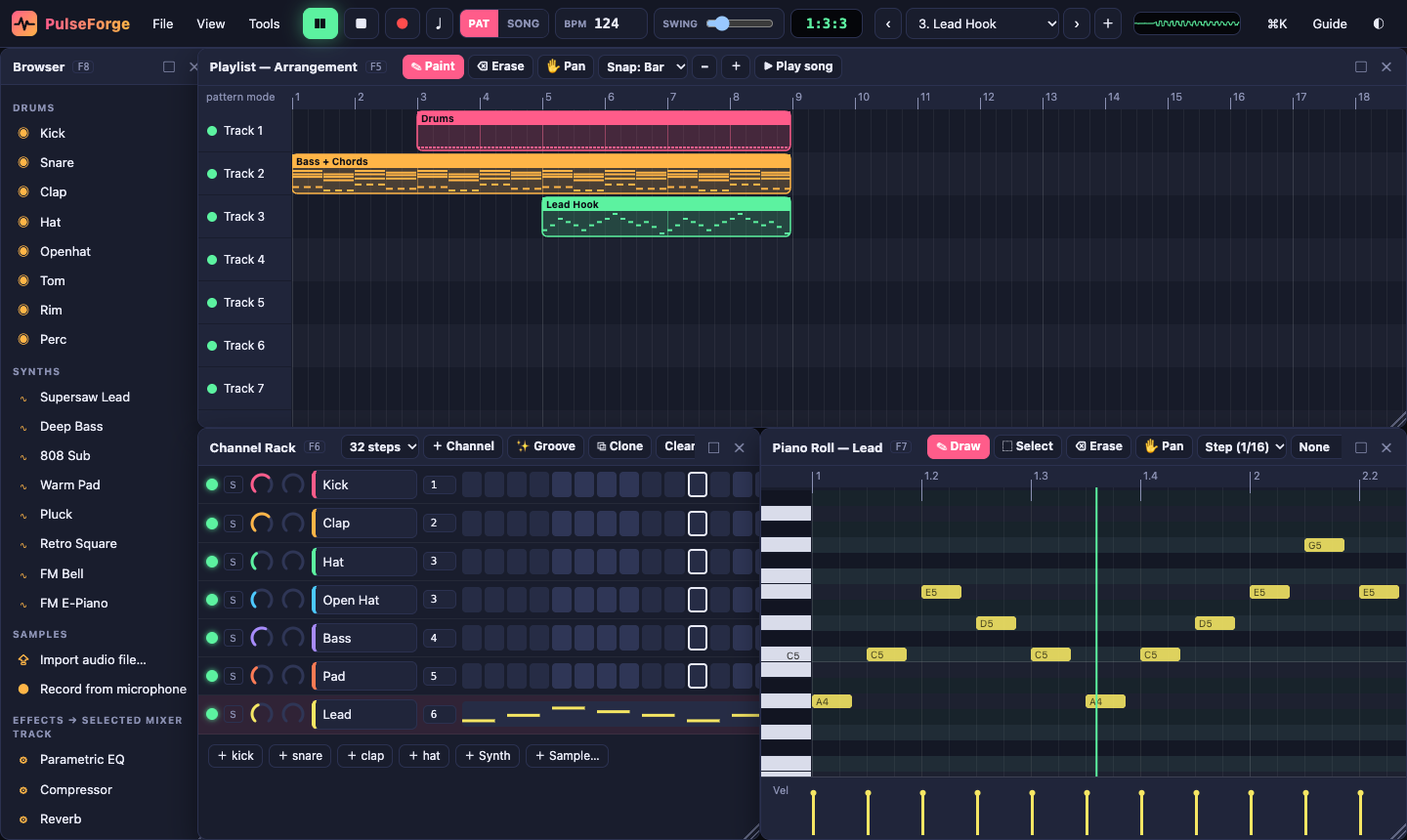The image size is (1407, 840).
Task: Click the waveform oscilloscope display
Action: [1187, 23]
